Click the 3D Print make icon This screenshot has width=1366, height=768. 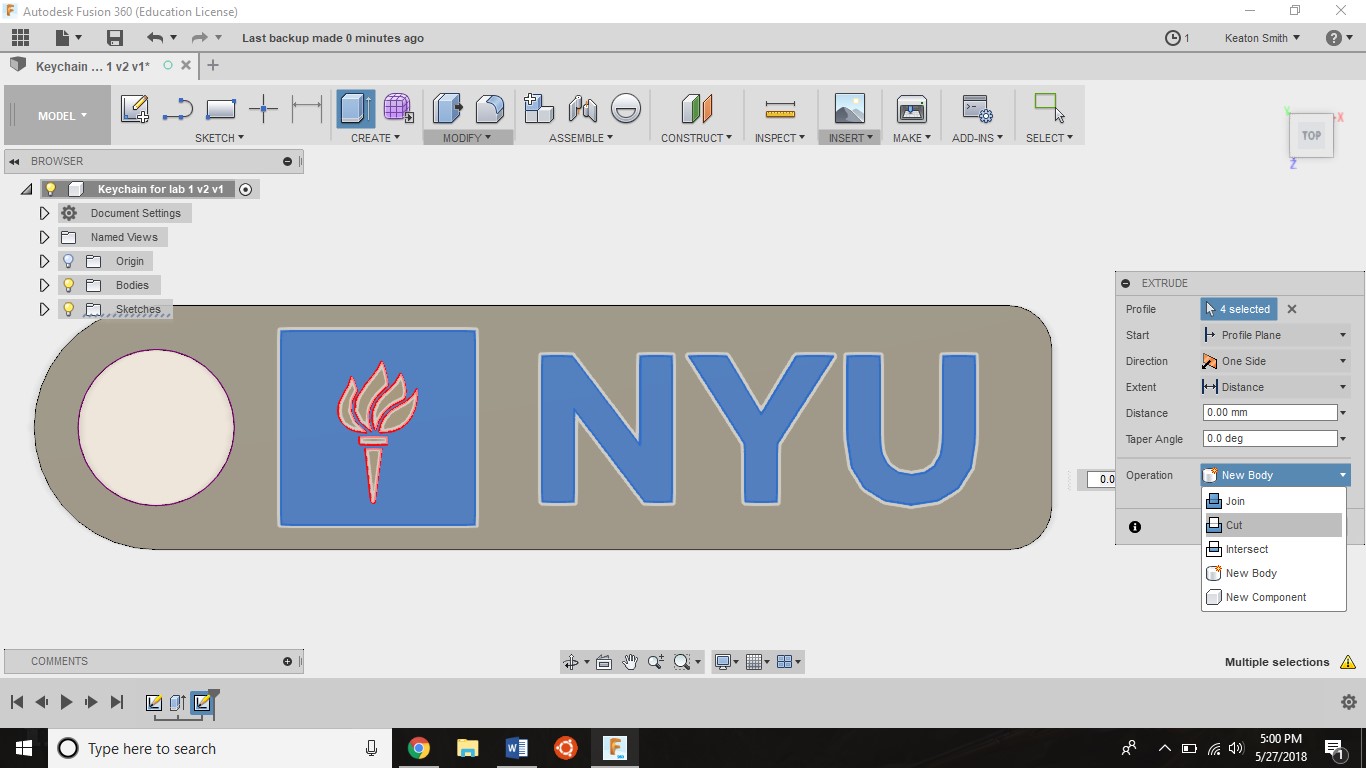(x=912, y=109)
